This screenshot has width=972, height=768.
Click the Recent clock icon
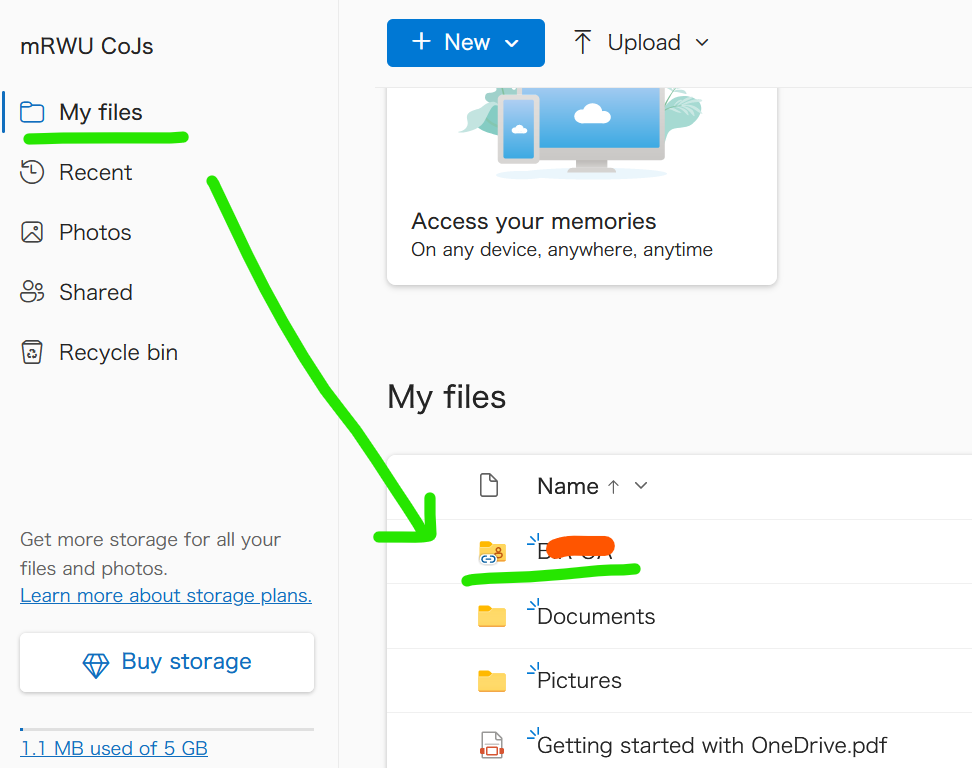pyautogui.click(x=32, y=172)
